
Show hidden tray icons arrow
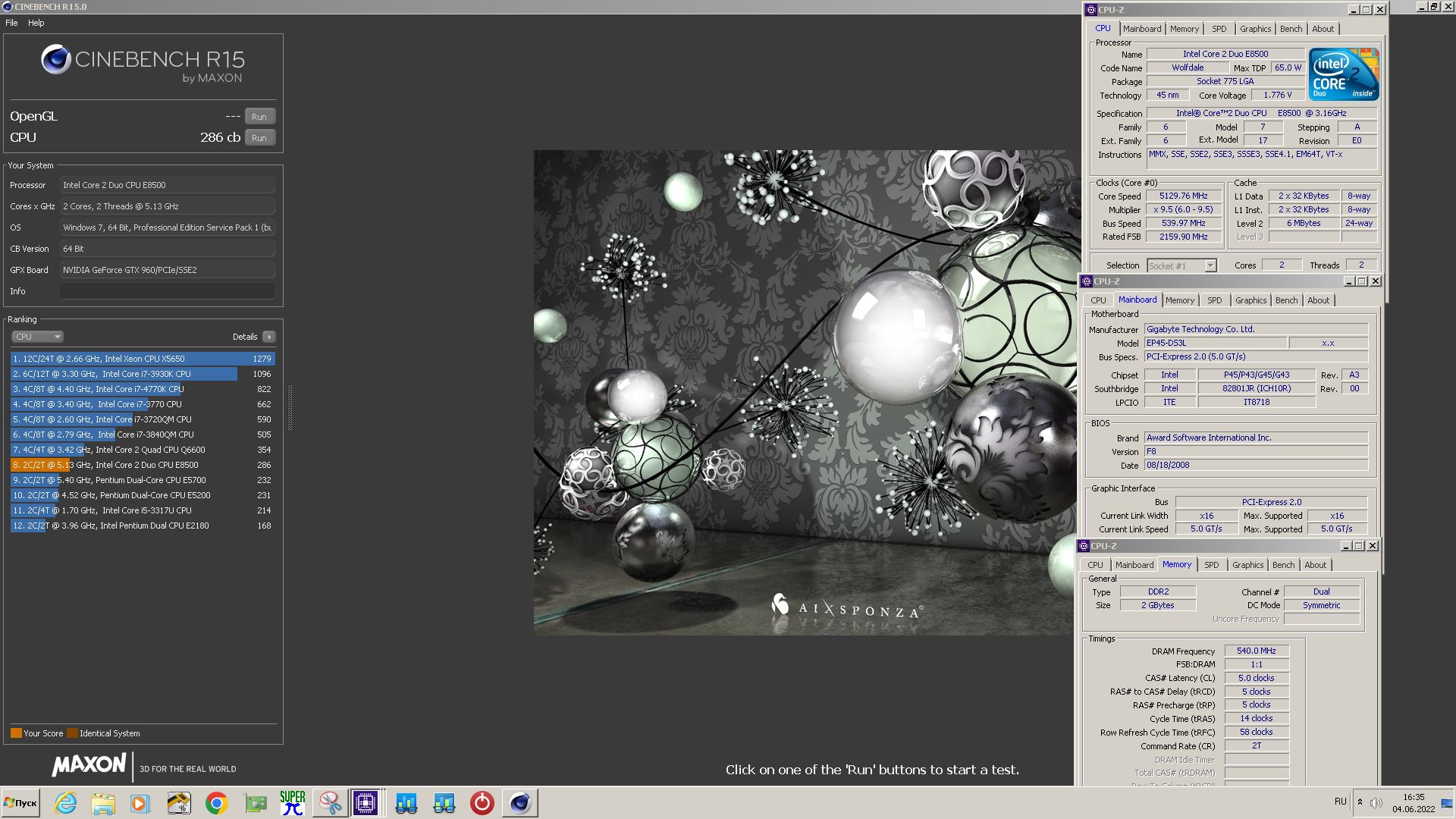point(1360,802)
